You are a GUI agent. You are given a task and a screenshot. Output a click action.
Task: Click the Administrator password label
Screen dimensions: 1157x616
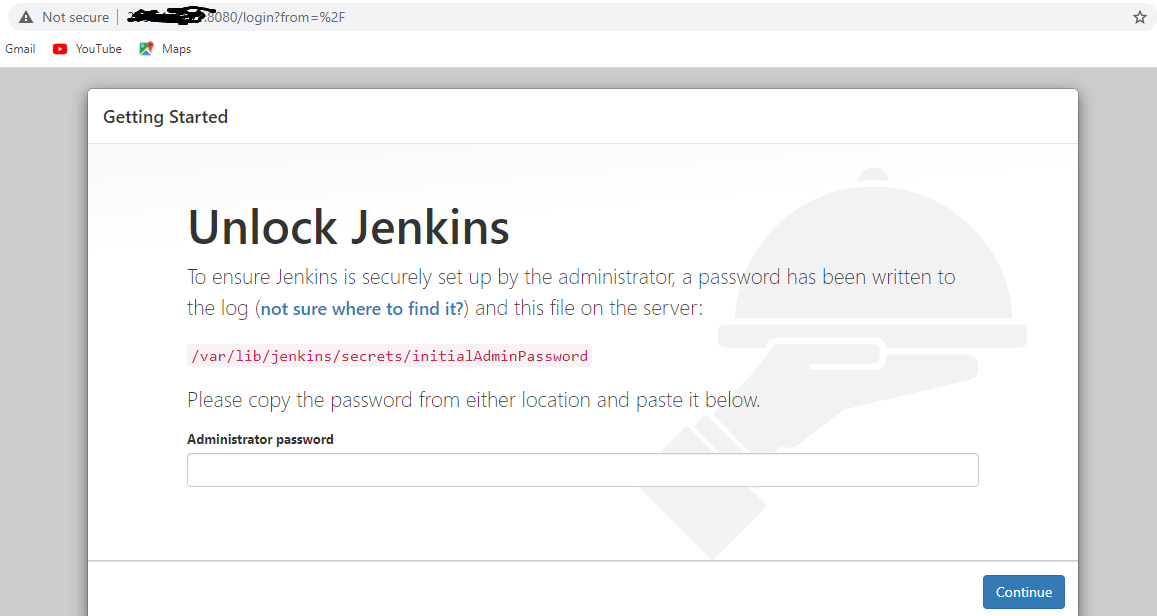click(x=260, y=439)
